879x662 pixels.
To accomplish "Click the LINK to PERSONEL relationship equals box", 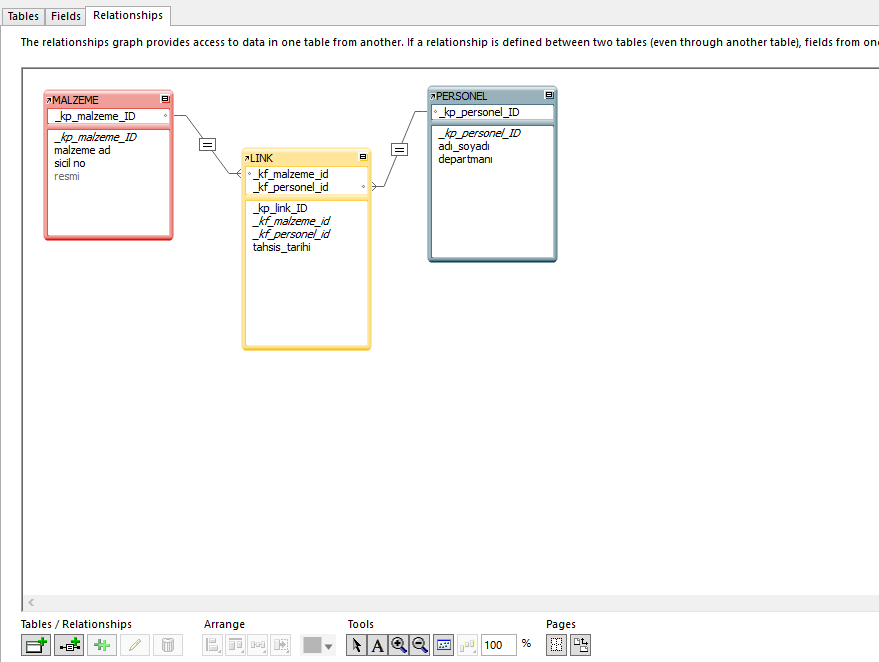I will 399,149.
